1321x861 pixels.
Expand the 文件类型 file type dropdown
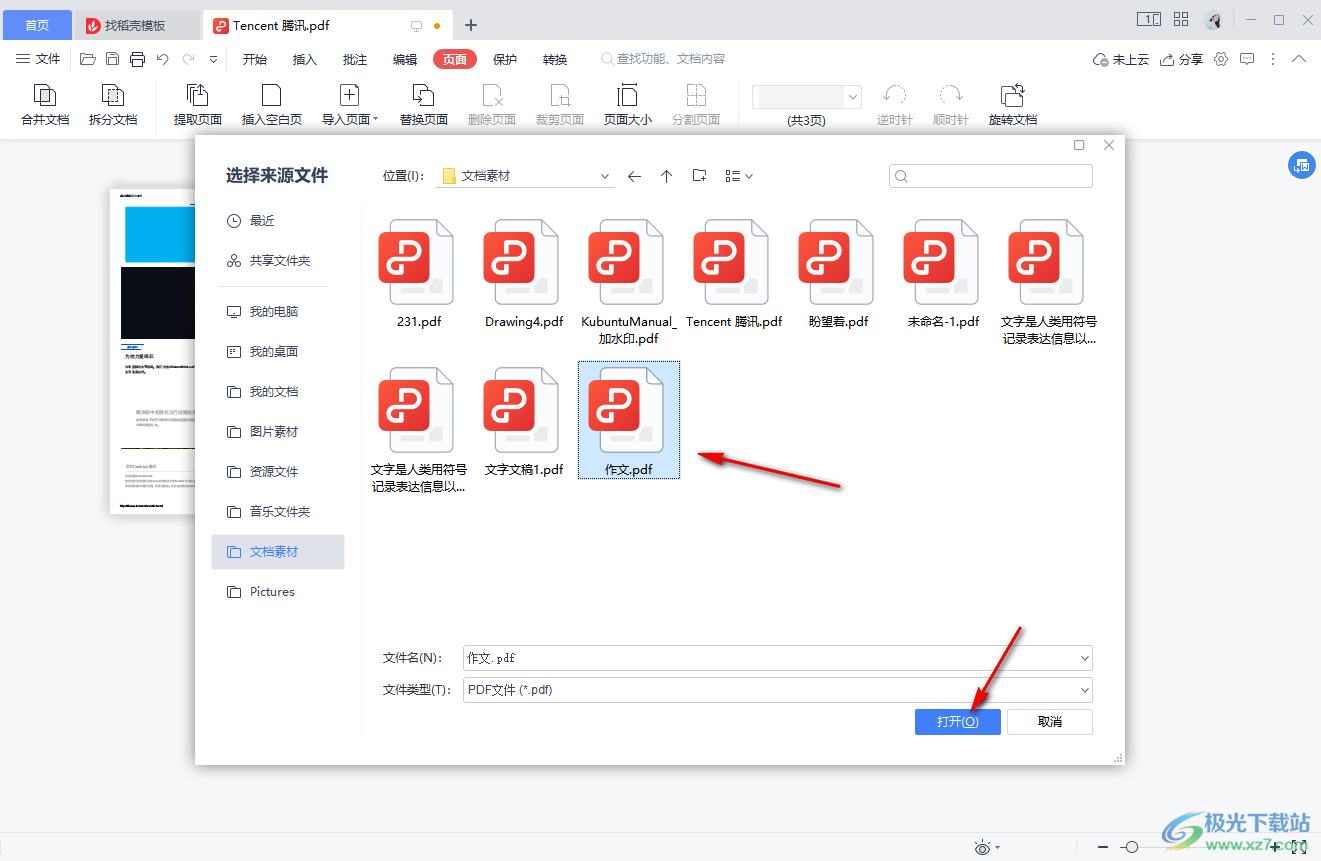pos(1085,690)
